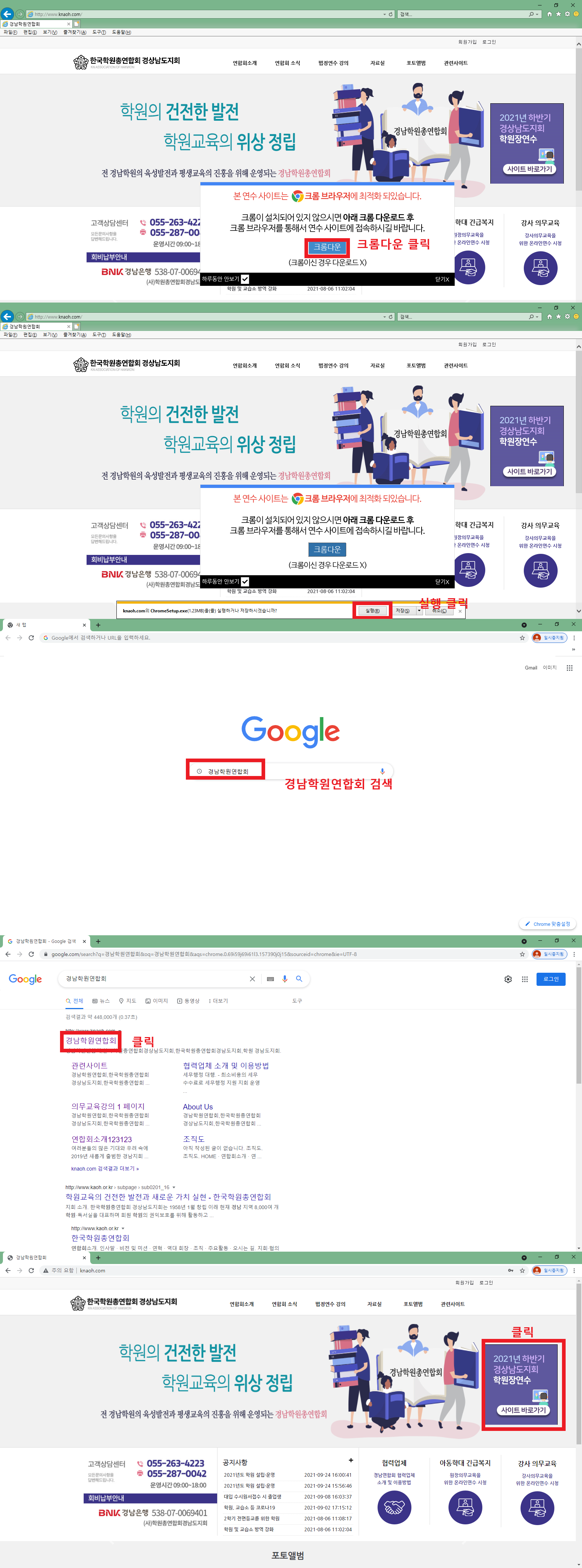Open a new tab in the Google new tab window
This screenshot has width=582, height=1568.
tap(98, 625)
